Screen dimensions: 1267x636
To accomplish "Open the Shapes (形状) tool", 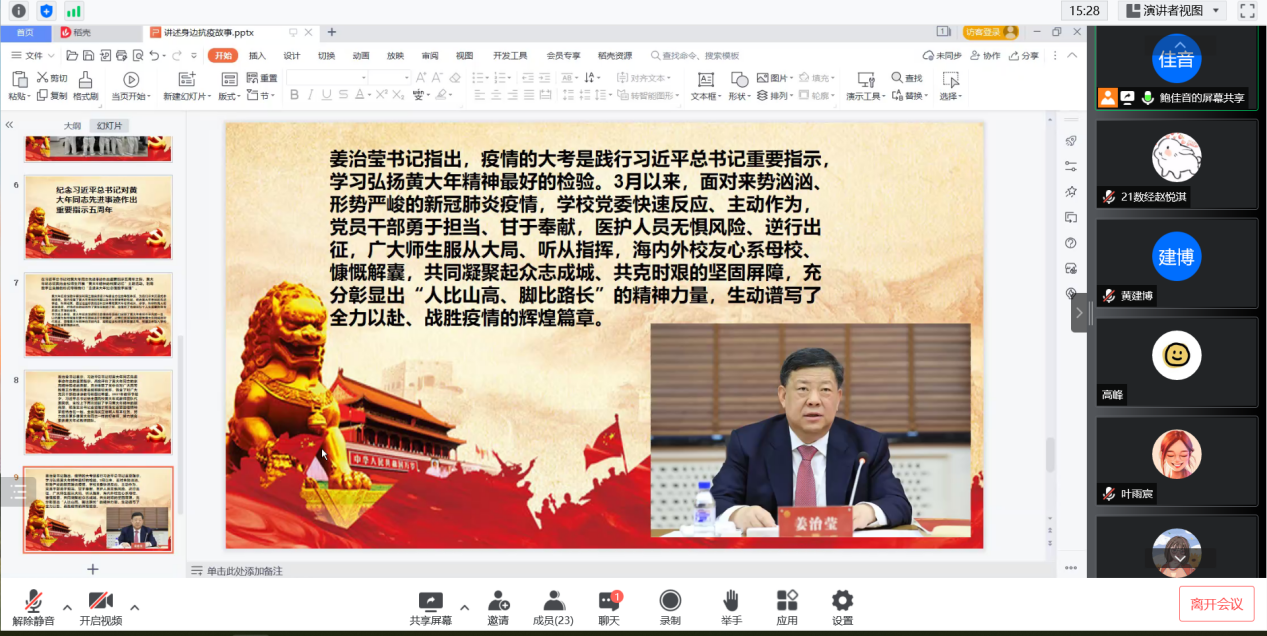I will tap(739, 80).
